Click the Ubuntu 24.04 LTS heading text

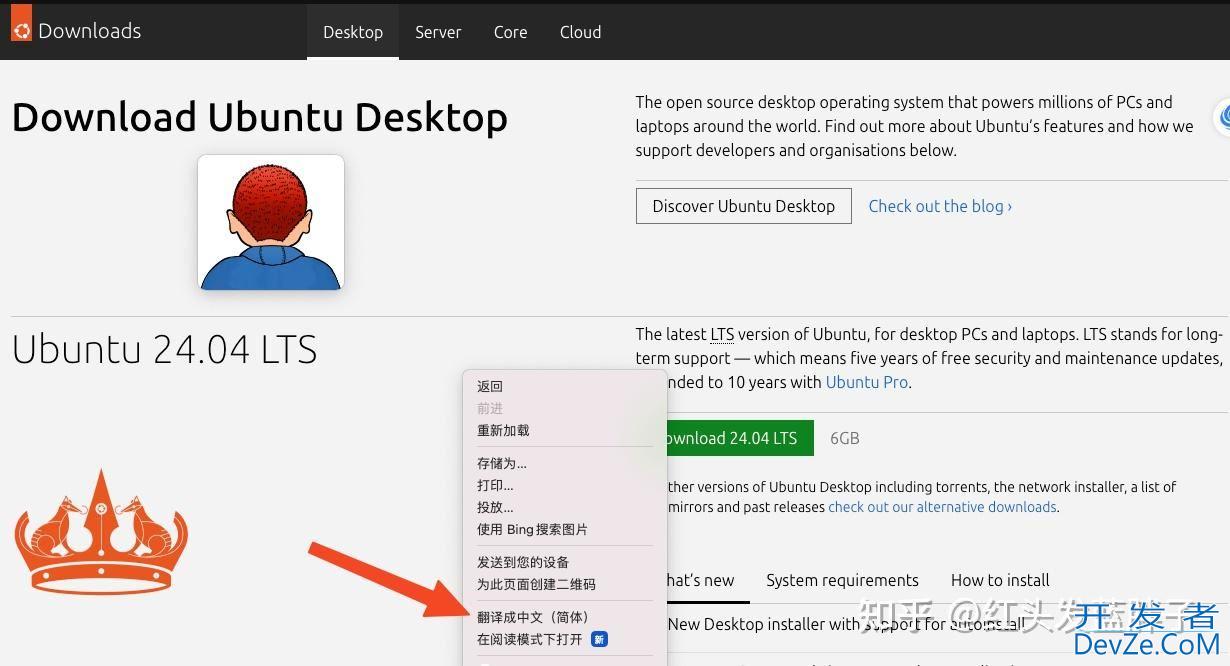point(165,350)
